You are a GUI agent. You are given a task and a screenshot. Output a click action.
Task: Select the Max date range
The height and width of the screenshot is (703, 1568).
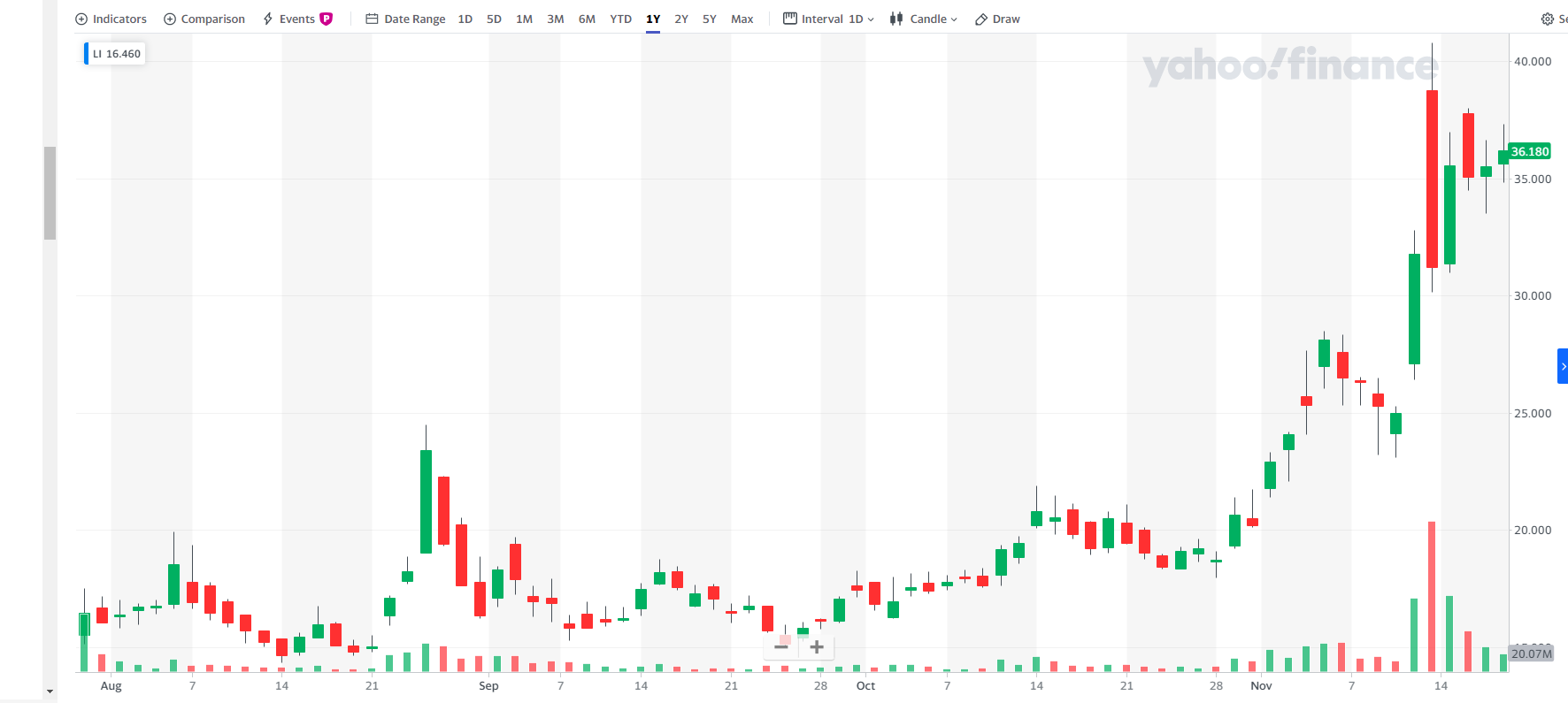click(742, 19)
